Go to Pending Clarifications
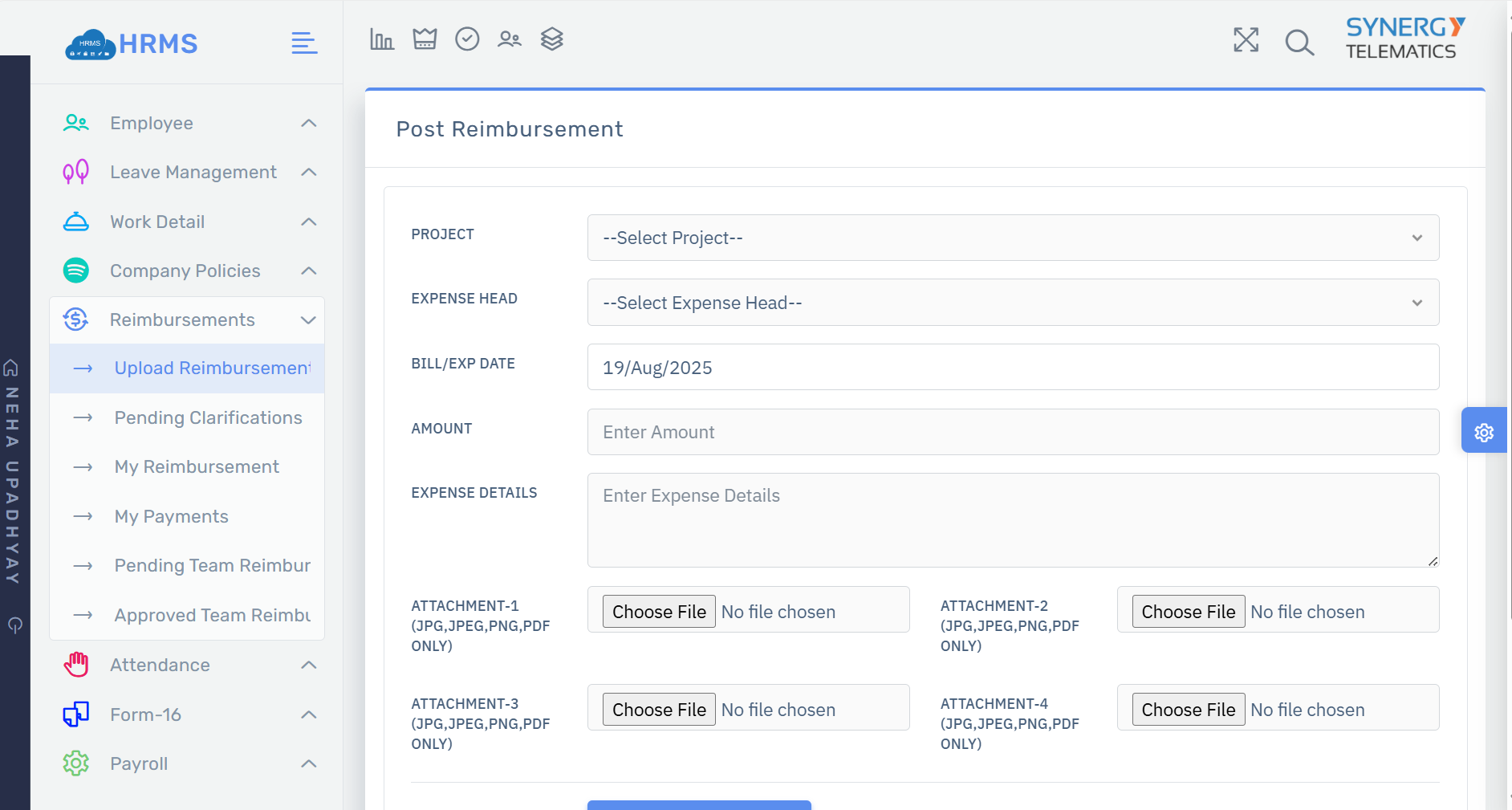Viewport: 1512px width, 810px height. 208,418
